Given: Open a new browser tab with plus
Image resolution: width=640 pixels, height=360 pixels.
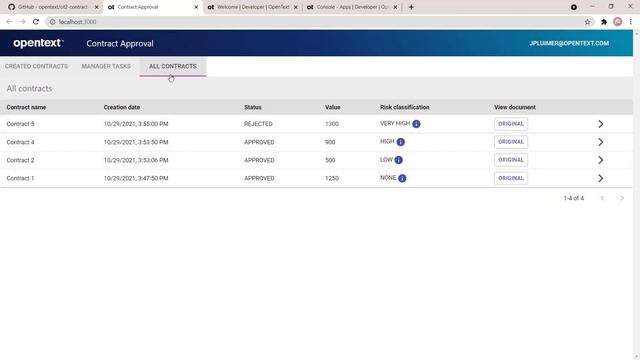Looking at the screenshot, I should click(411, 7).
